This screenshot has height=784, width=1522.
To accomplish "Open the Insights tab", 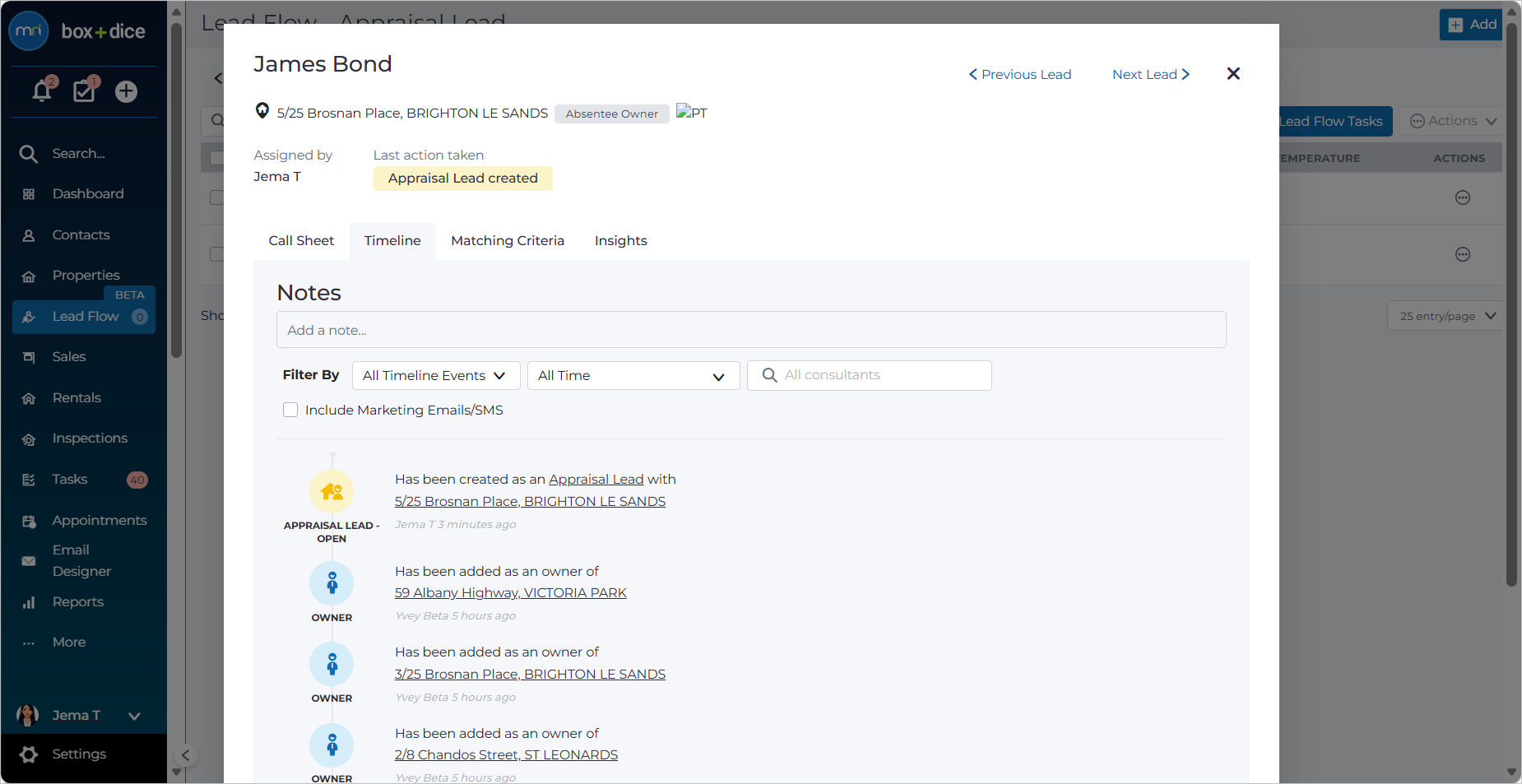I will tap(621, 241).
